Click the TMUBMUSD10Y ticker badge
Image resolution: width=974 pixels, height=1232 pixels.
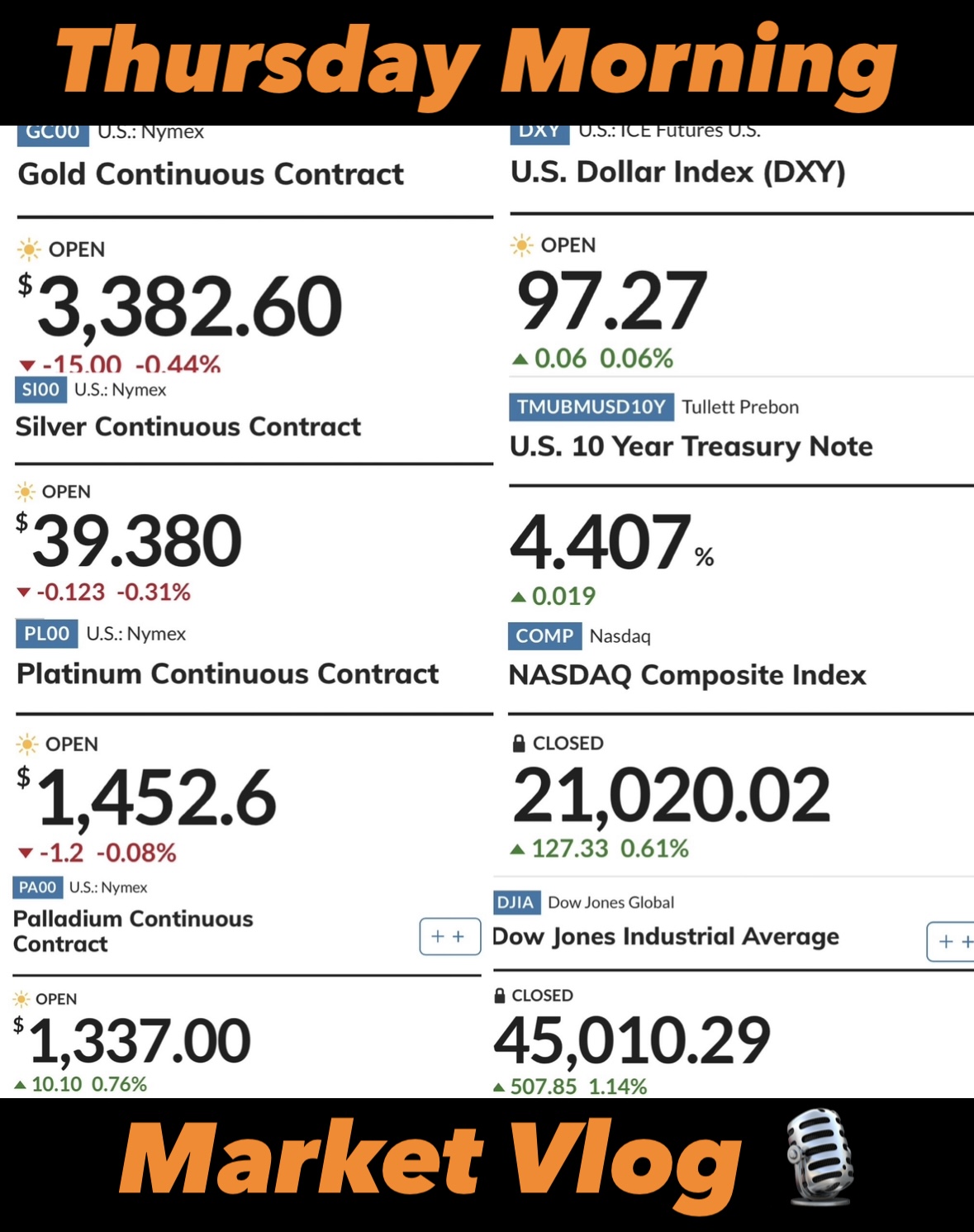592,407
